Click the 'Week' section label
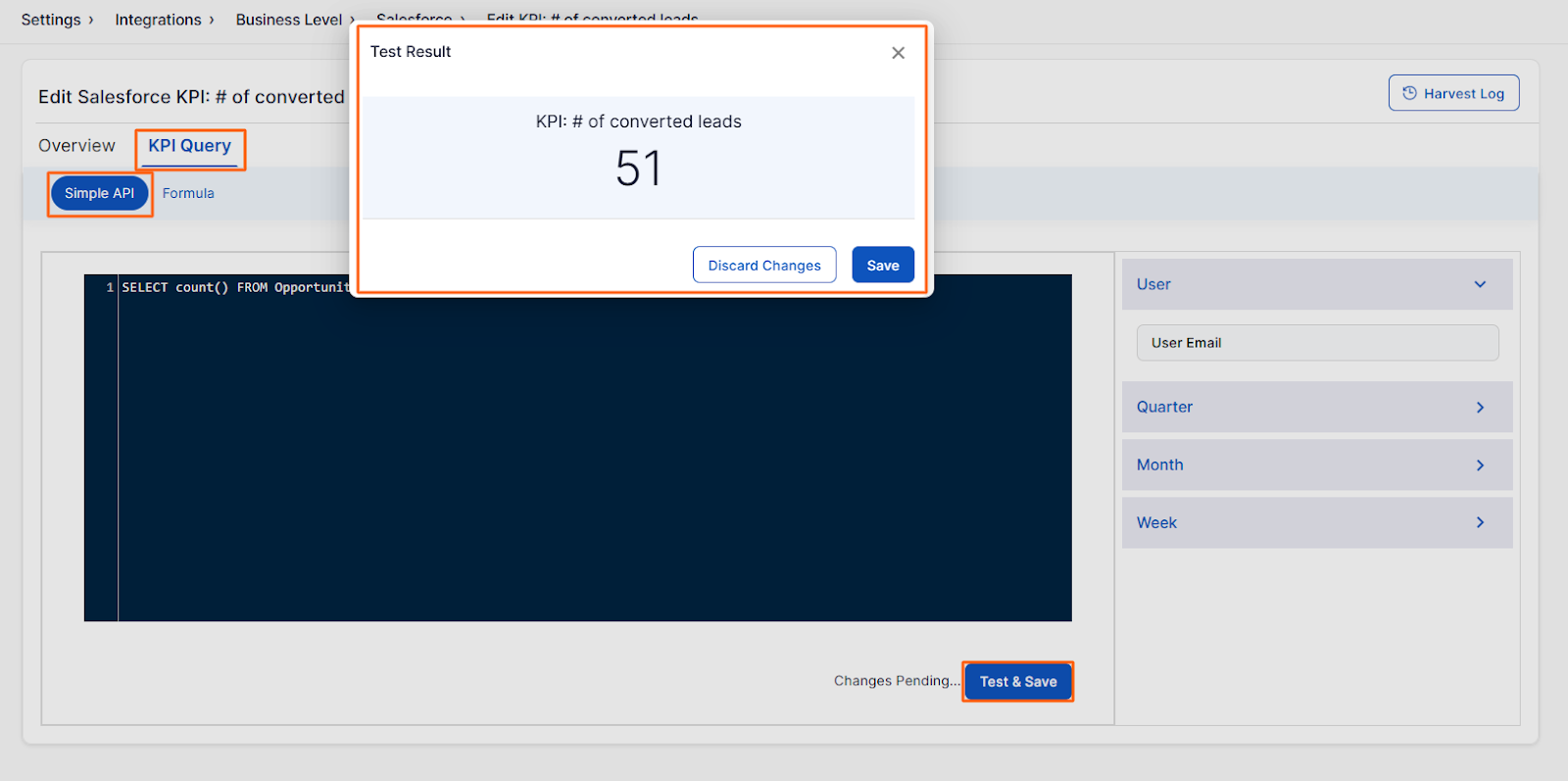Image resolution: width=1568 pixels, height=781 pixels. coord(1156,522)
